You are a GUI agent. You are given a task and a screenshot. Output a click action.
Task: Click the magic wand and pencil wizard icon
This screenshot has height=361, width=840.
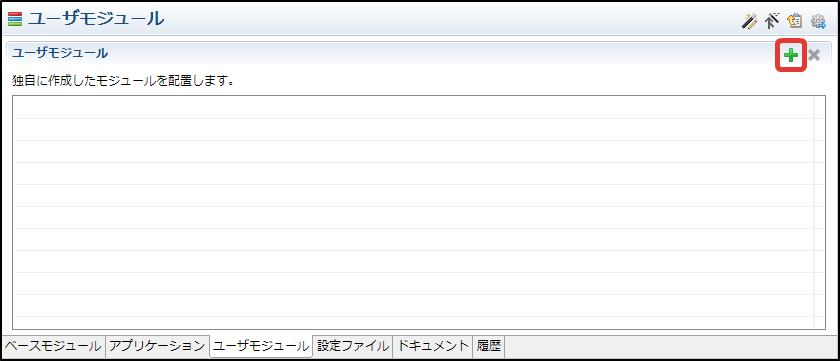749,21
